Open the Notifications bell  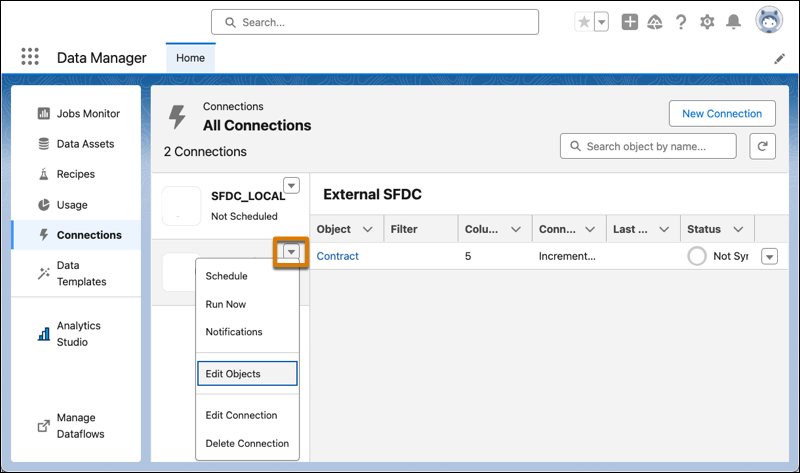pyautogui.click(x=733, y=22)
